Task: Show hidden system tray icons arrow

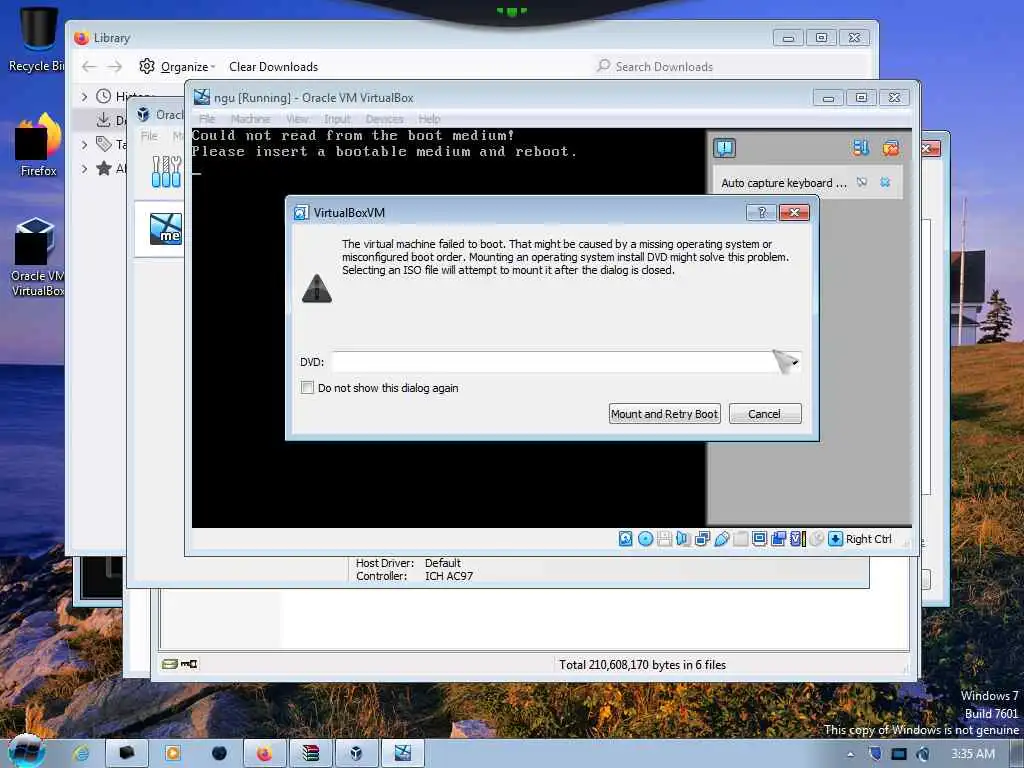Action: click(x=850, y=754)
